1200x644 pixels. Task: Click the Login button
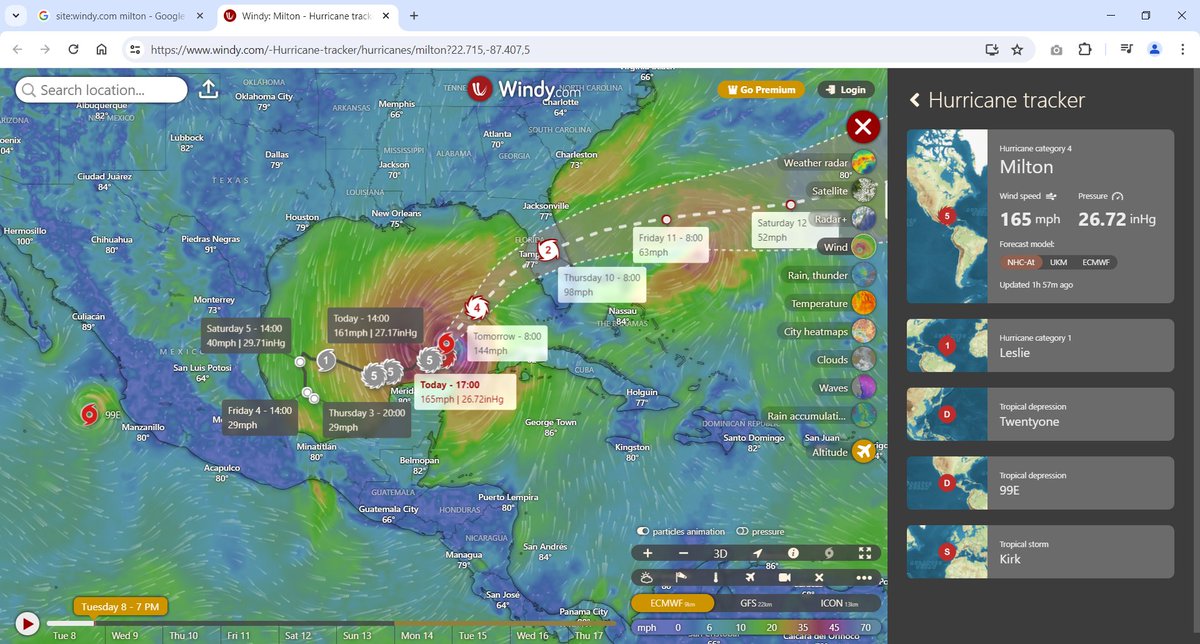[x=846, y=90]
